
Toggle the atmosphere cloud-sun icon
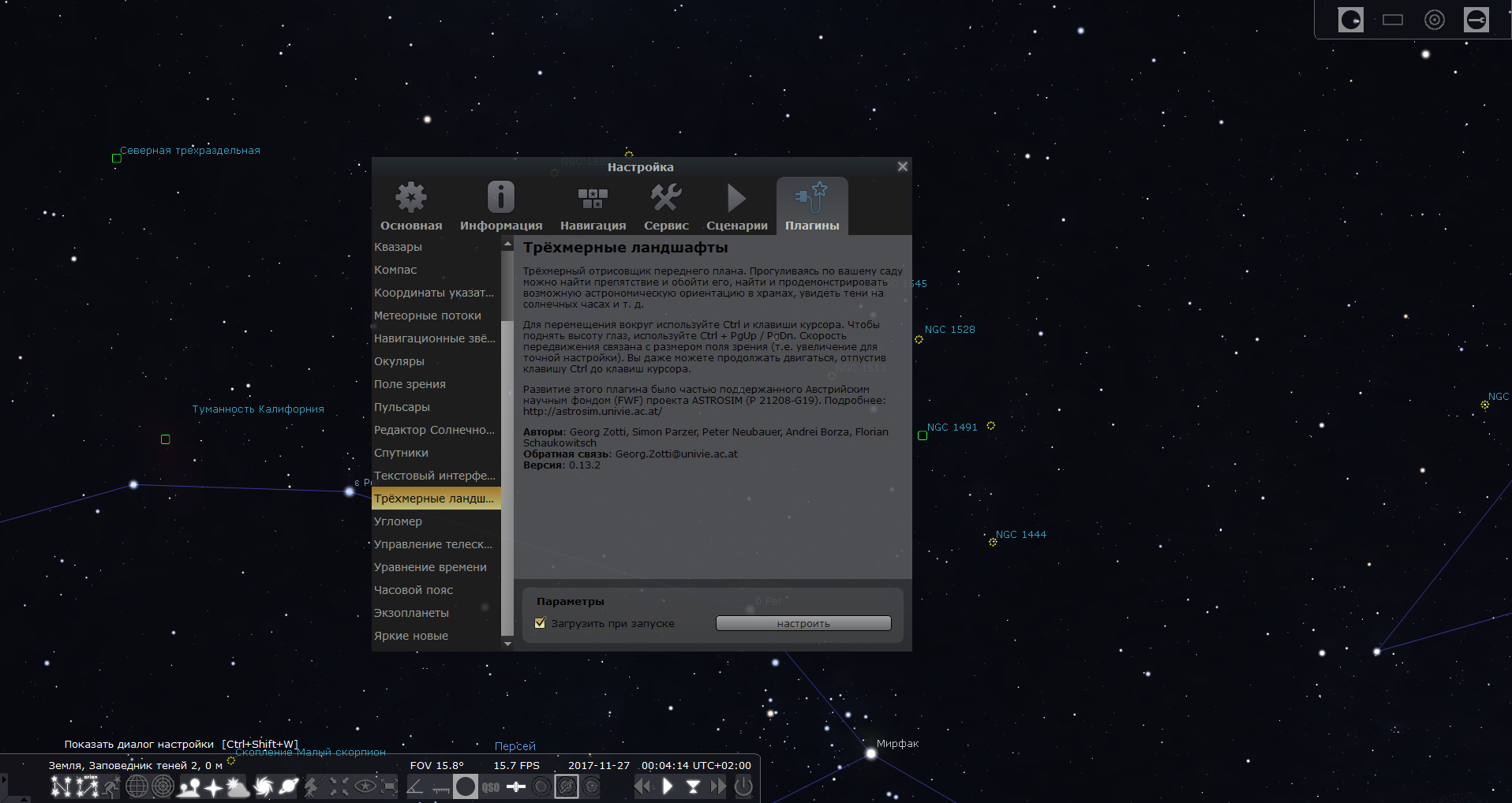coord(238,786)
